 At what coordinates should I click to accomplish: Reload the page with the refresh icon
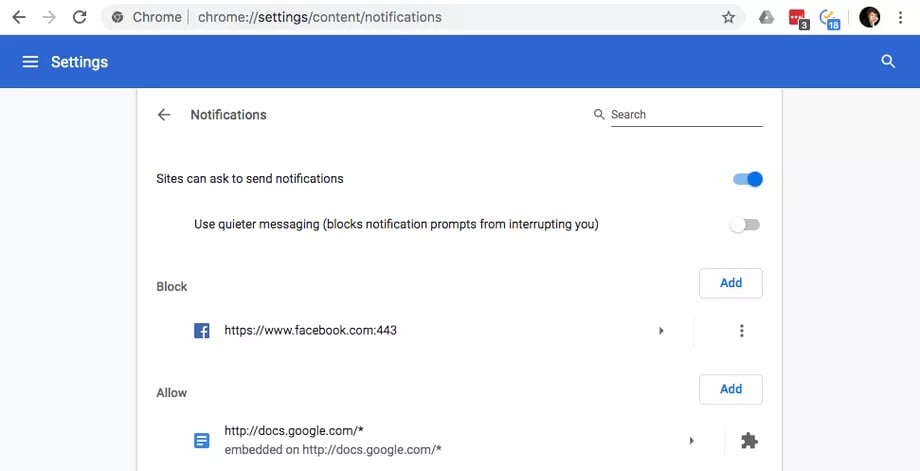(80, 17)
